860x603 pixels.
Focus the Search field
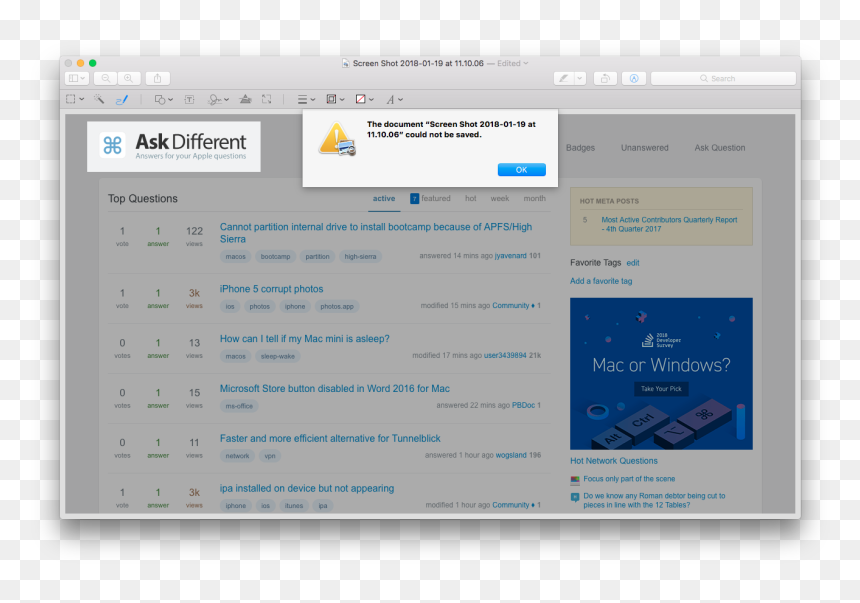(x=723, y=78)
